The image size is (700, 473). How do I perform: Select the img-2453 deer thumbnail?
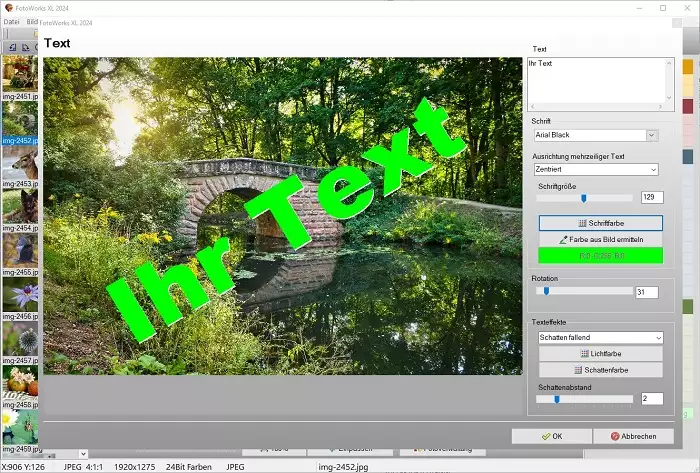pyautogui.click(x=18, y=165)
